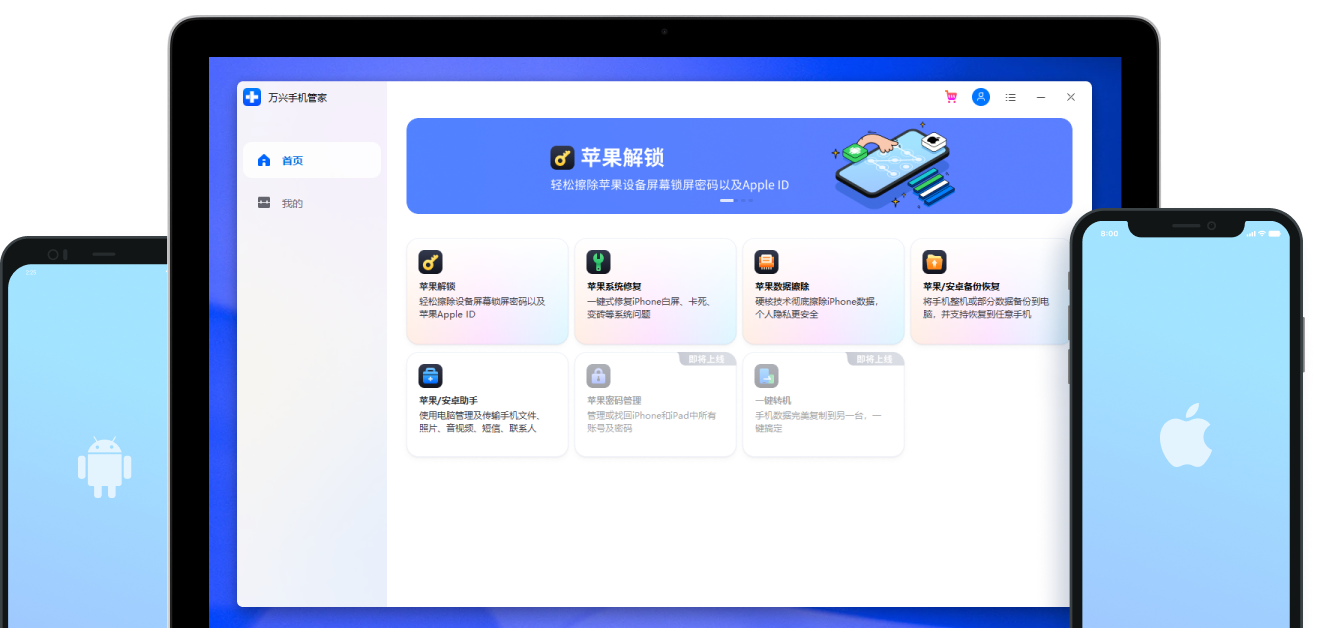
Task: Click the lock icon on 苹果密码管理 card
Action: pos(598,376)
